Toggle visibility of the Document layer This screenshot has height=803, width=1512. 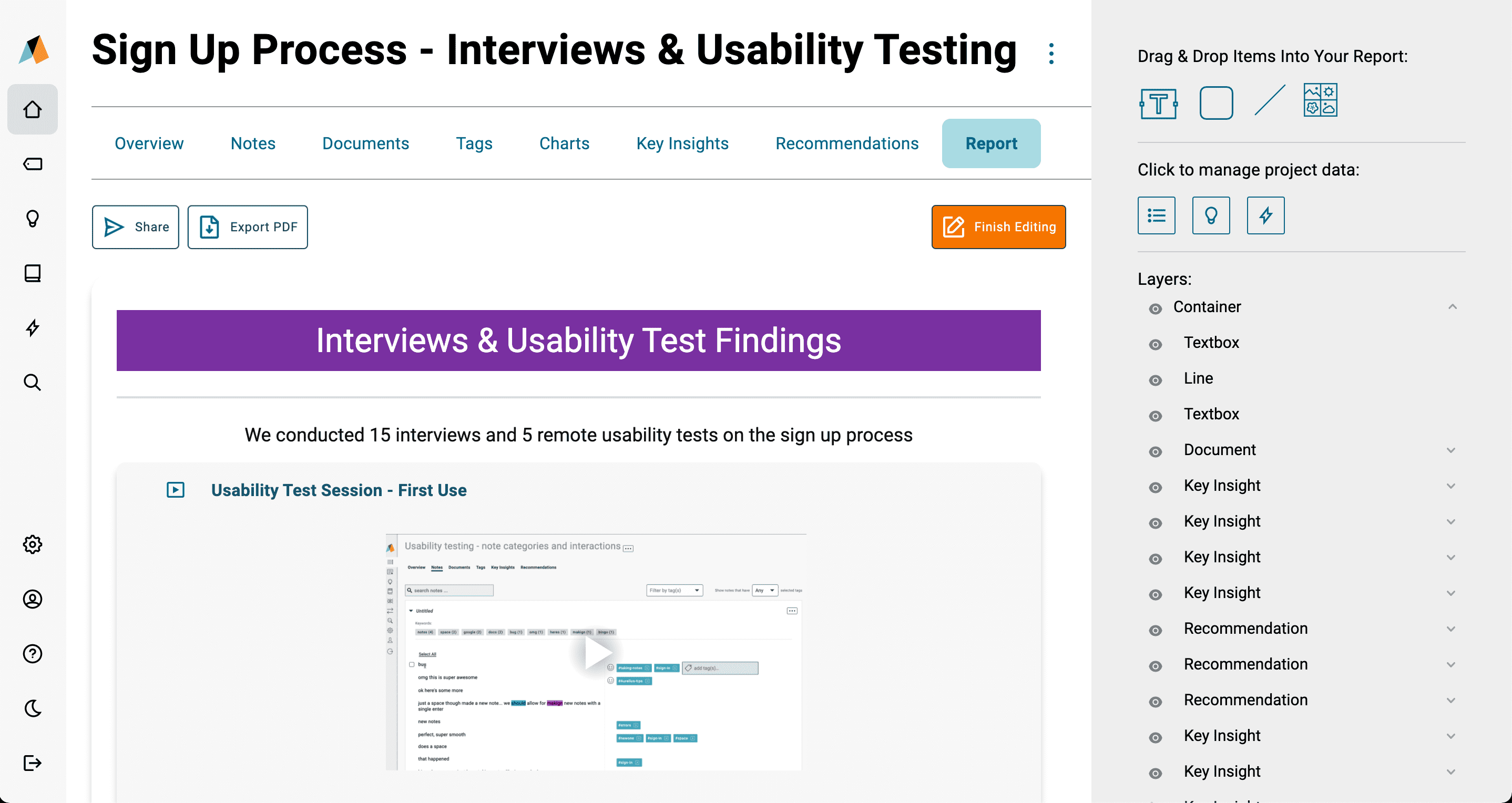coord(1155,451)
